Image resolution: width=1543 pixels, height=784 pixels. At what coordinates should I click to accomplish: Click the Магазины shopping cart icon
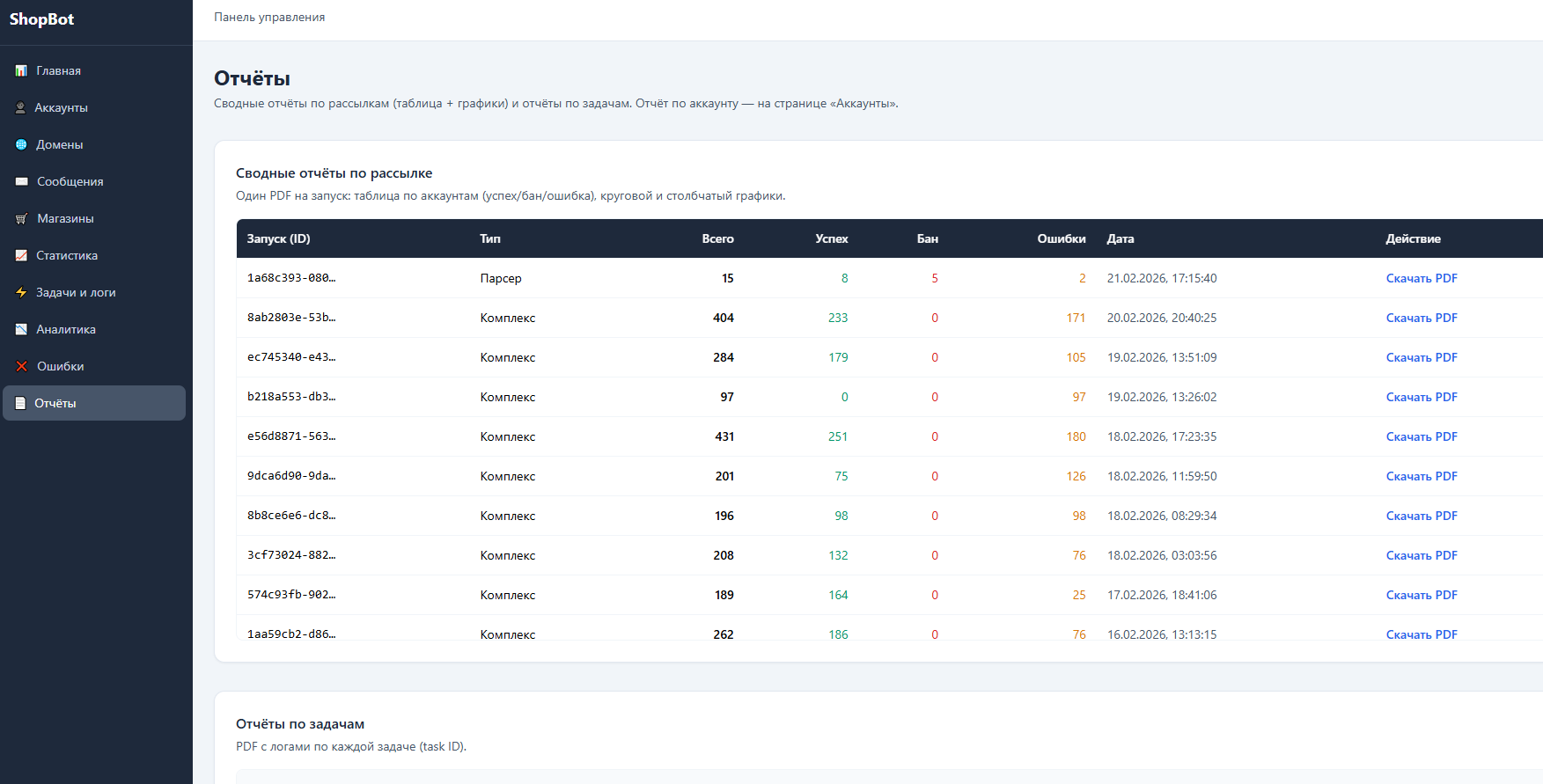21,218
